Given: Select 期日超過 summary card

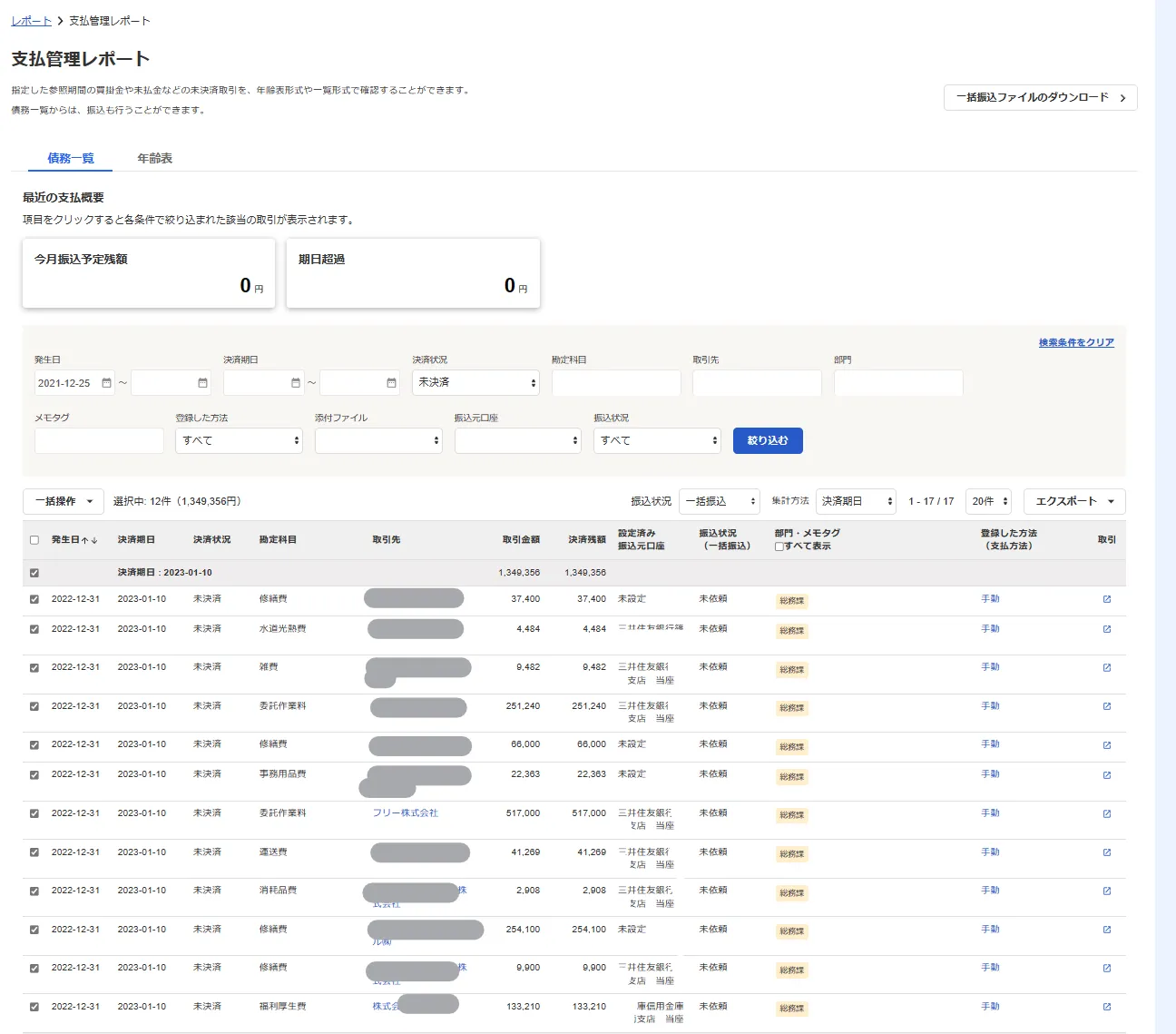Looking at the screenshot, I should coord(413,273).
